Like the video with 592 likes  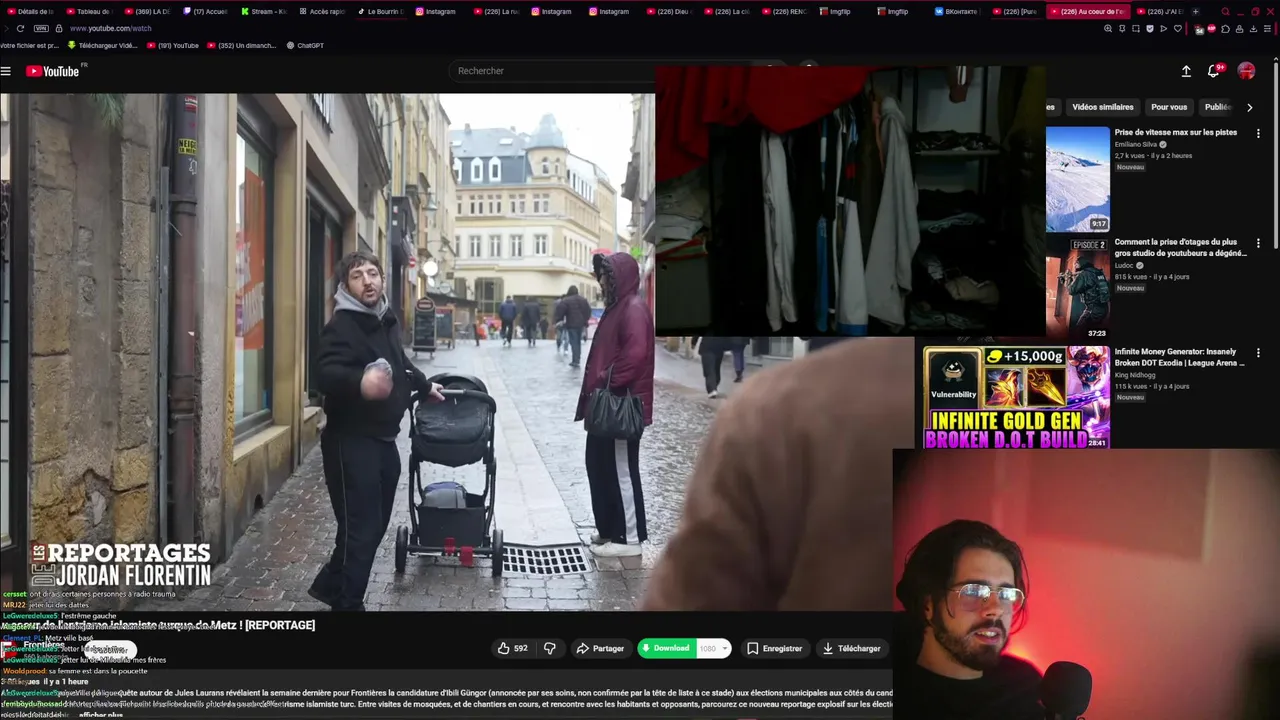(512, 648)
